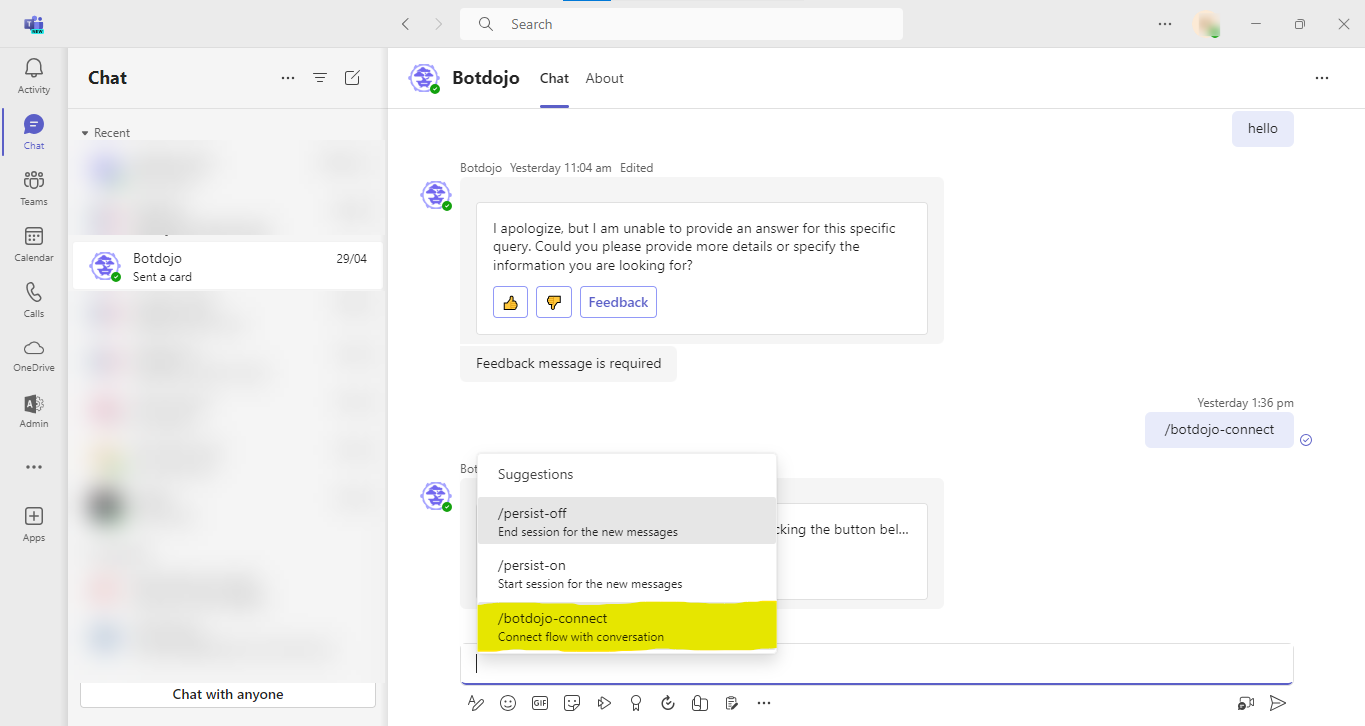This screenshot has width=1365, height=726.
Task: Record a video clip
Action: (x=1246, y=703)
